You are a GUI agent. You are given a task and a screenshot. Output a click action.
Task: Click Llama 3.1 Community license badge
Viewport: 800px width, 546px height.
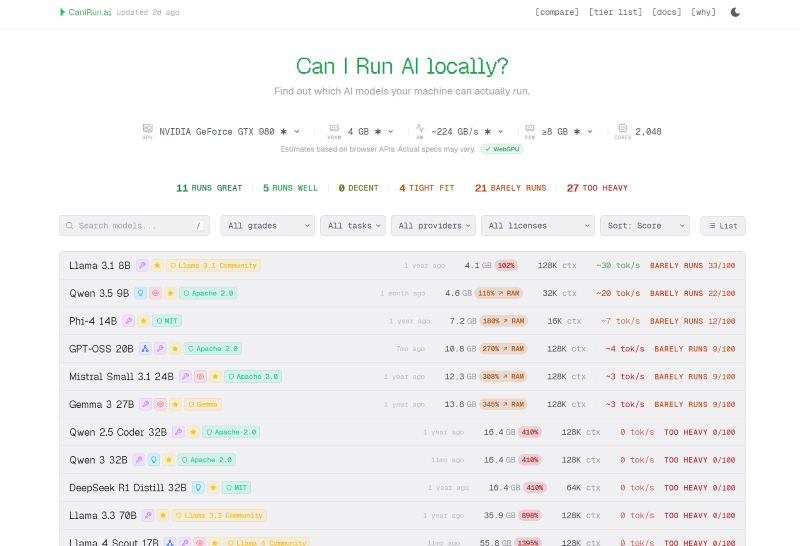pos(213,265)
